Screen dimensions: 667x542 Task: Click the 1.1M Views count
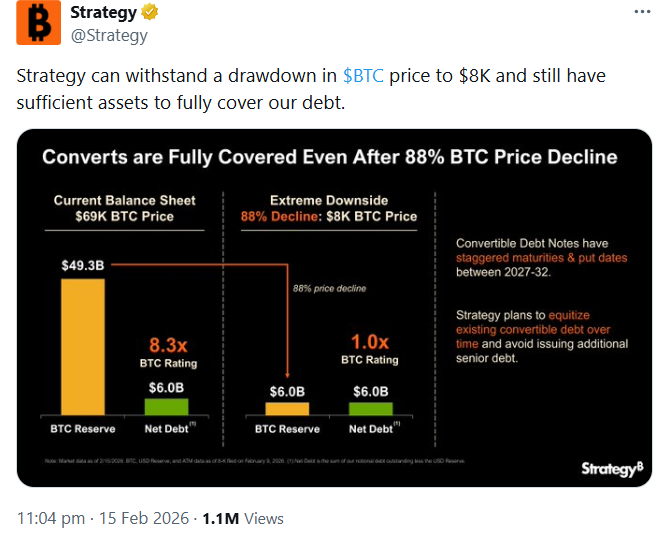tap(243, 519)
